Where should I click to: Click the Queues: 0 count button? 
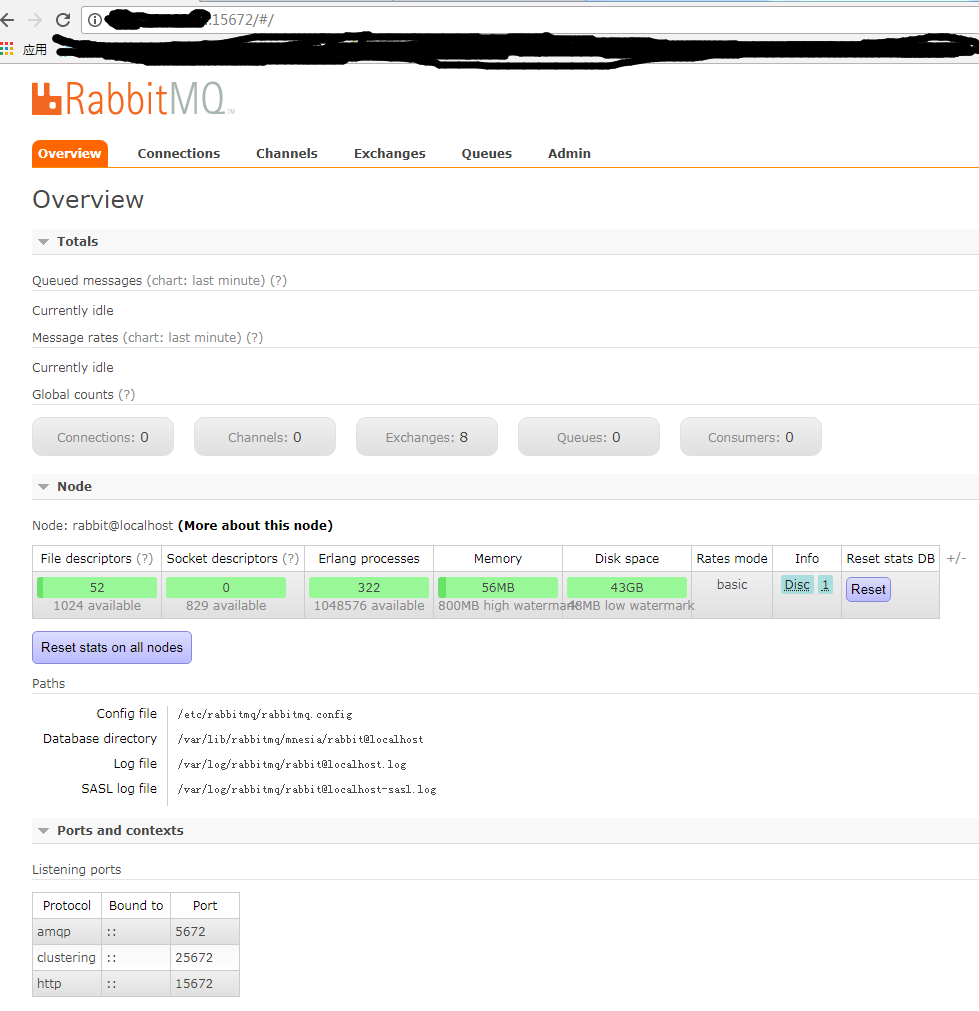tap(589, 437)
